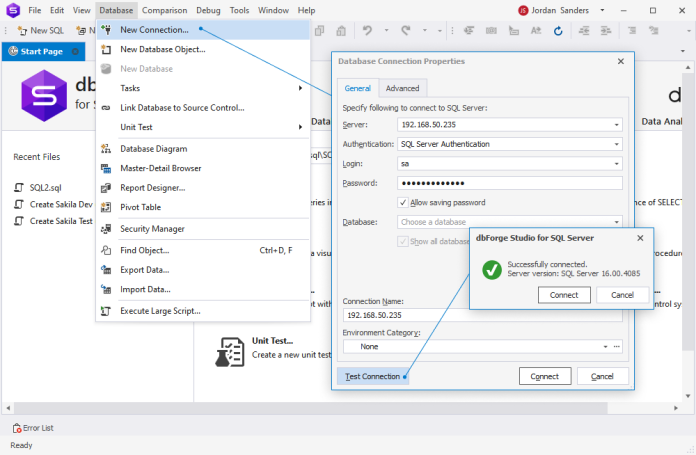Viewport: 696px width, 455px height.
Task: Click the New SQL toolbar button
Action: 40,31
